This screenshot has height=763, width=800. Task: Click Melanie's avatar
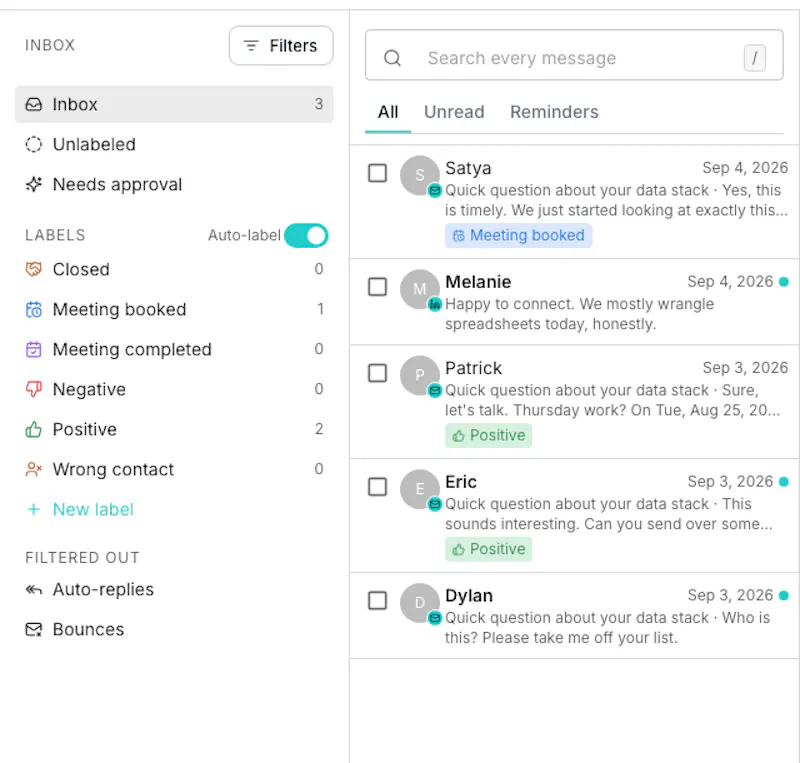coord(419,289)
